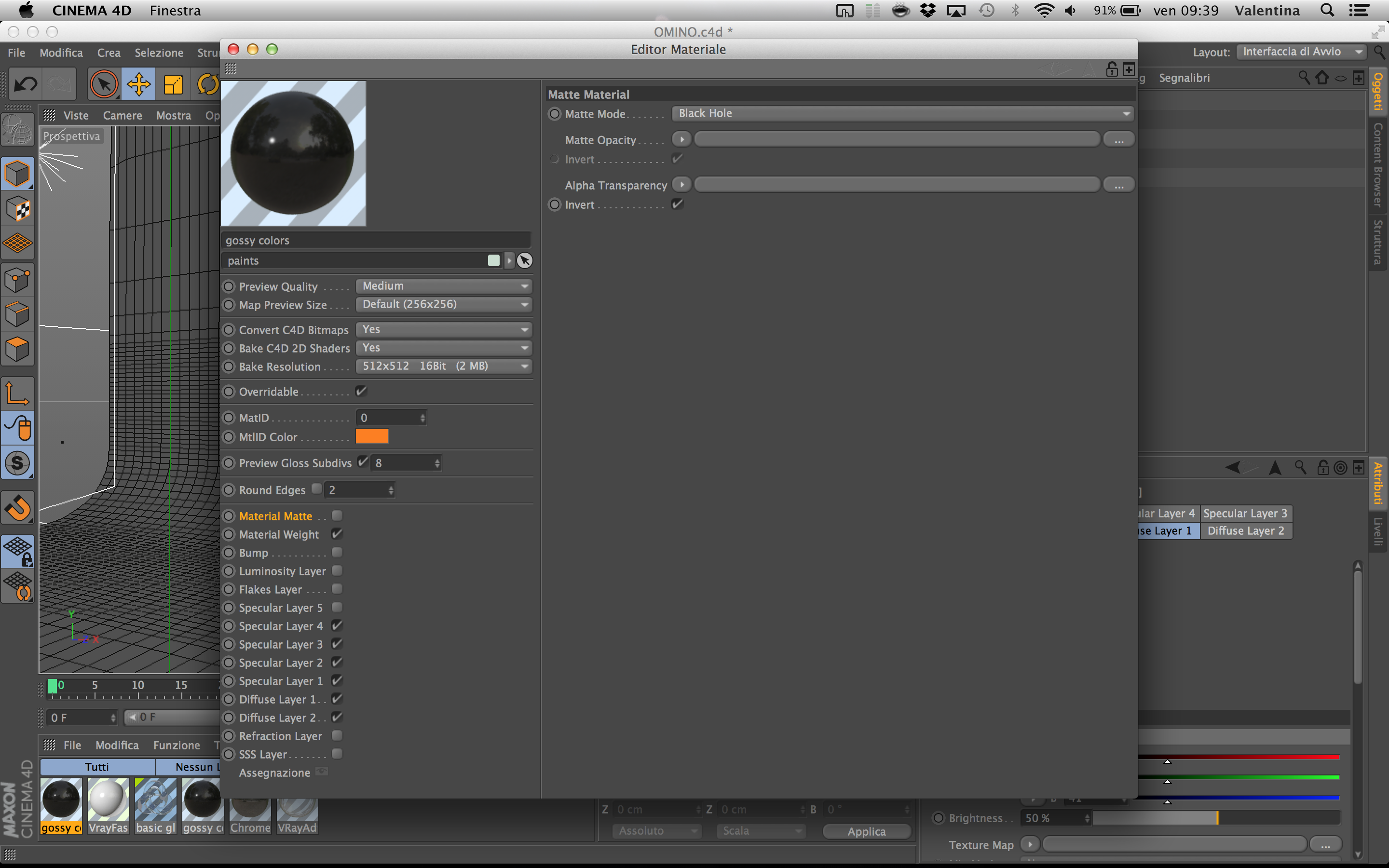The image size is (1389, 868).
Task: Click the Undo arrow icon
Action: pyautogui.click(x=25, y=84)
